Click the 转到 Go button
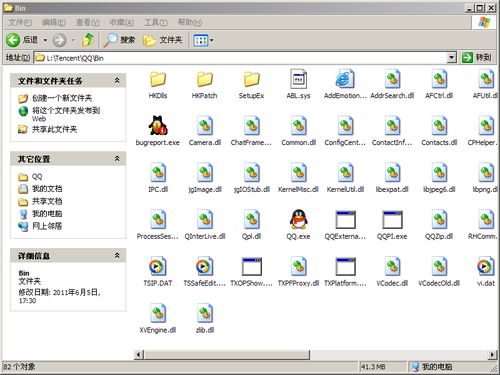The image size is (500, 375). [x=477, y=57]
